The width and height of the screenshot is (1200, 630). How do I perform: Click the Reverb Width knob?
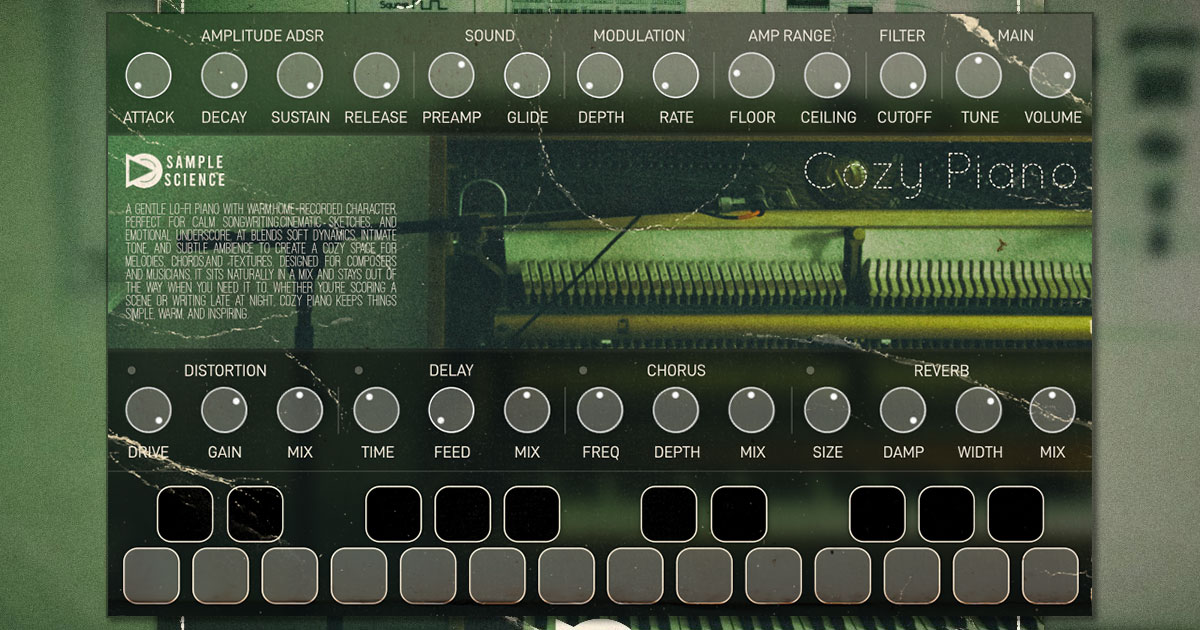[x=979, y=410]
